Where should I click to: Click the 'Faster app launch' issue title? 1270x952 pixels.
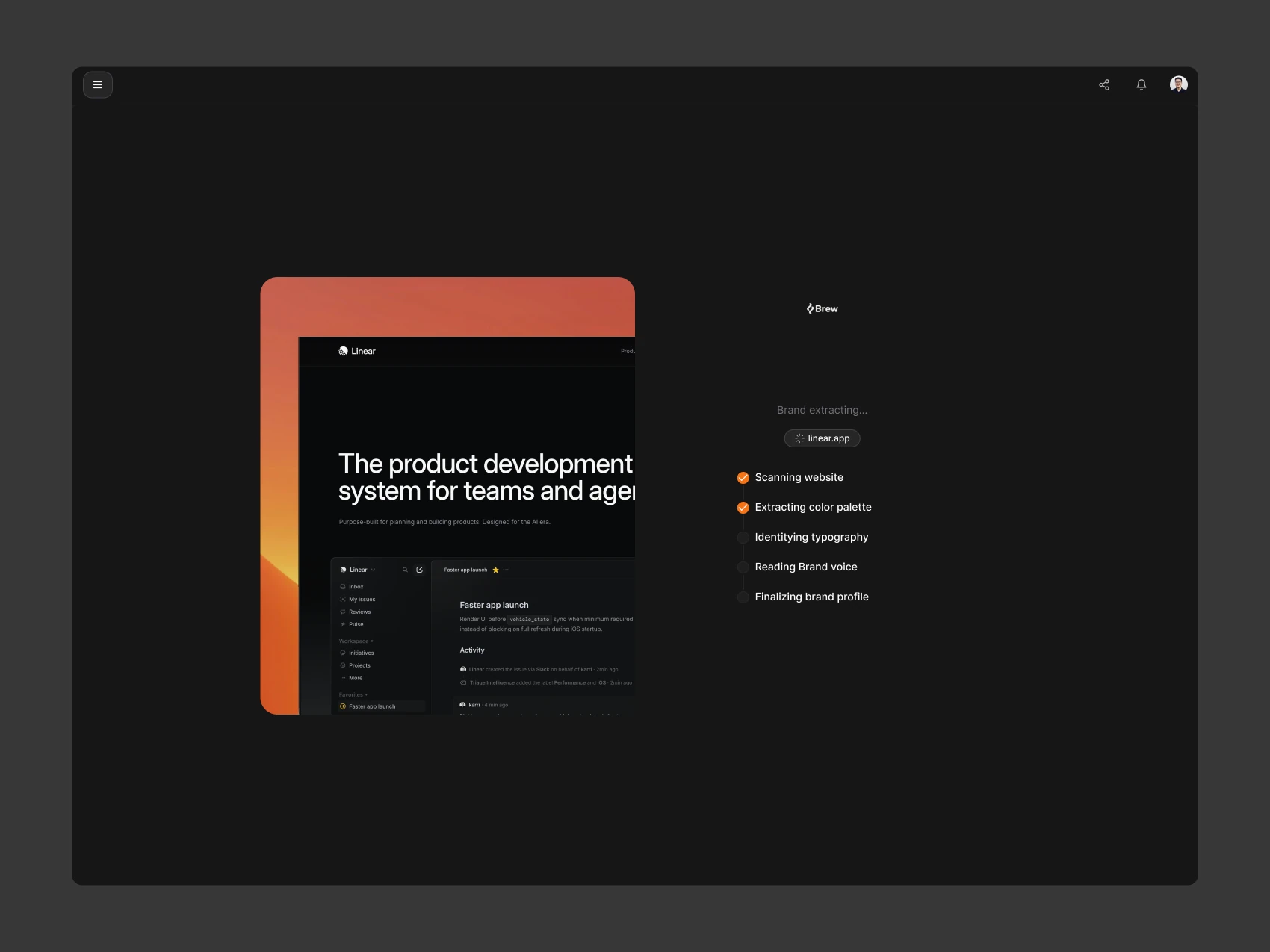pyautogui.click(x=494, y=605)
